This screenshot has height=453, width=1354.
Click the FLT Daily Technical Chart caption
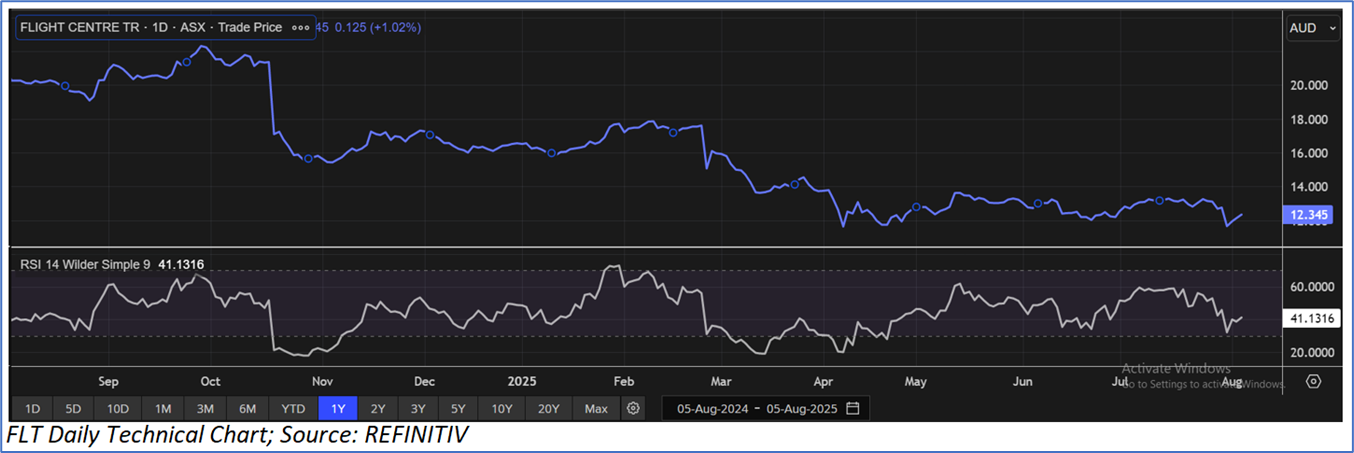pyautogui.click(x=237, y=436)
